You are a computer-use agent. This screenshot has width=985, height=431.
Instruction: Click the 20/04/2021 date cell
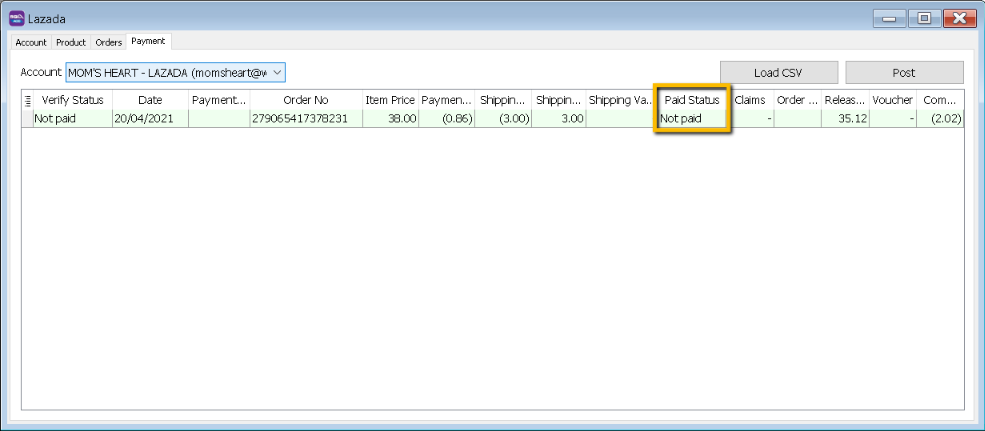150,118
